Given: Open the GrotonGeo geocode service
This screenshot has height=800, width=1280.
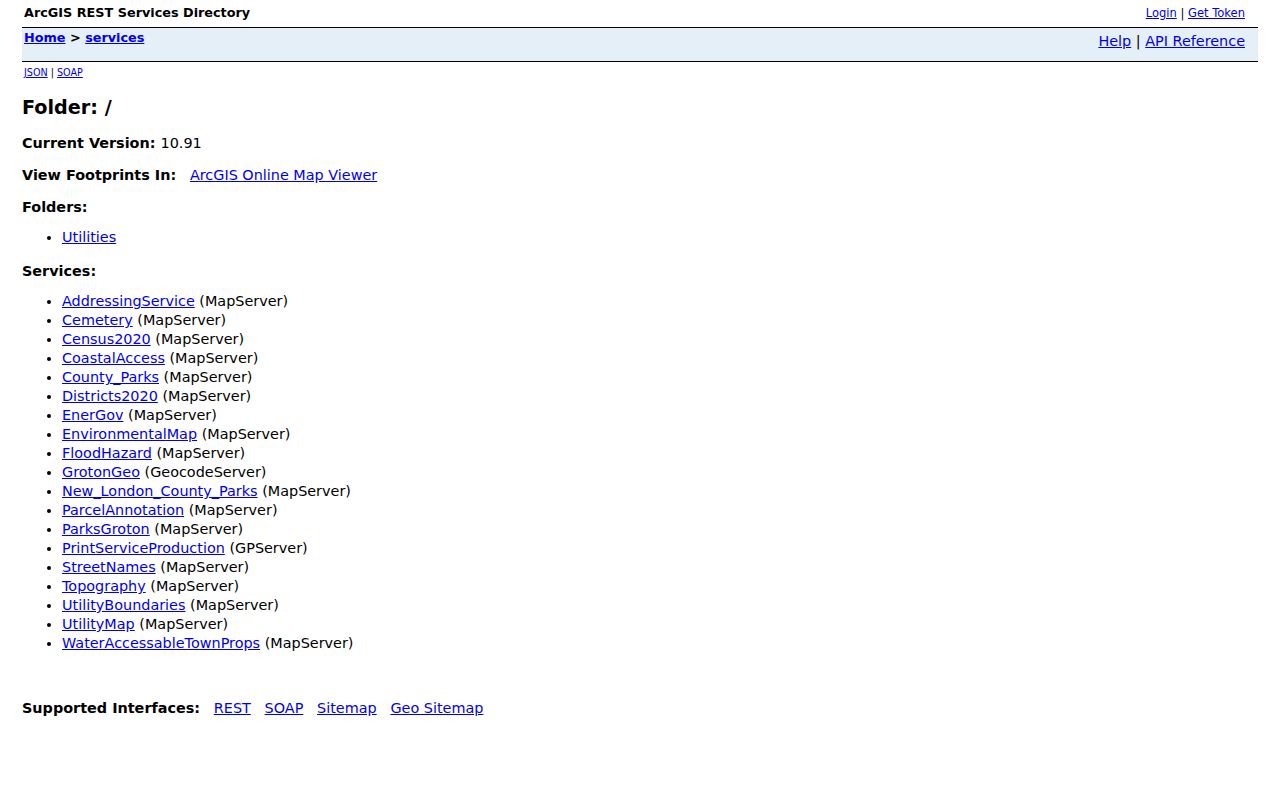Looking at the screenshot, I should [x=101, y=472].
